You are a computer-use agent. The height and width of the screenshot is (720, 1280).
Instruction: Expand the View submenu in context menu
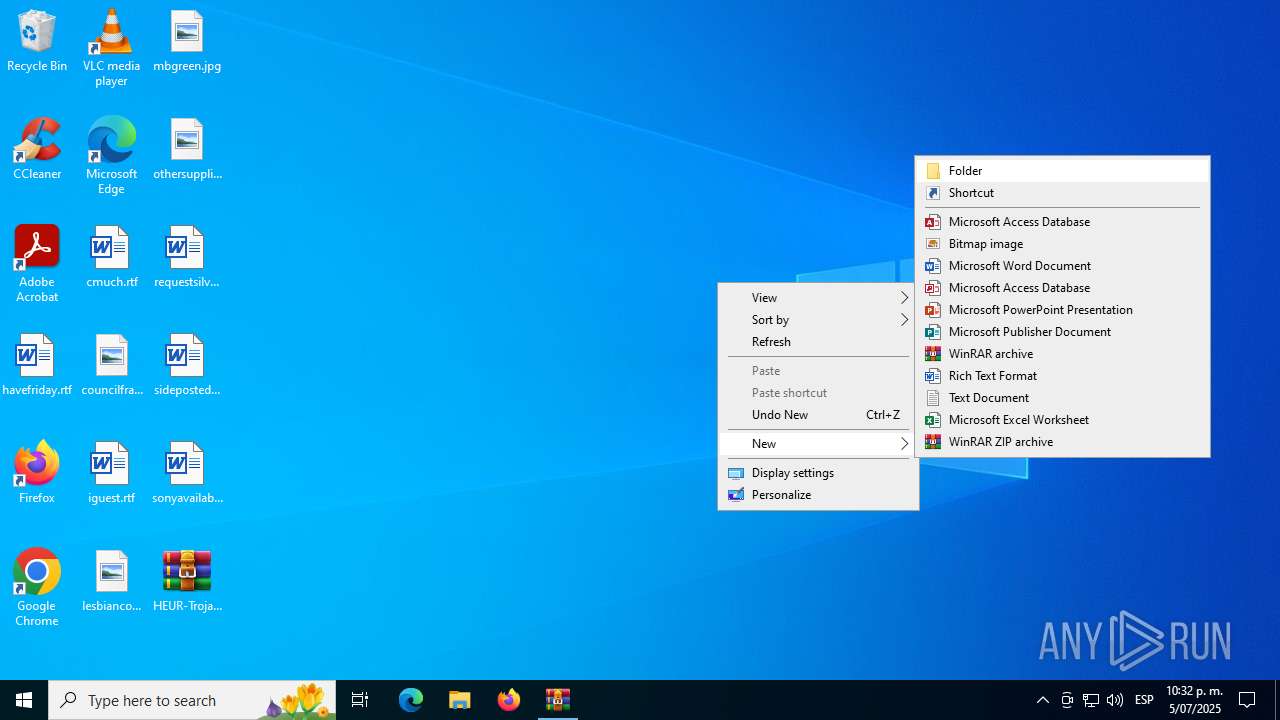[x=818, y=298]
